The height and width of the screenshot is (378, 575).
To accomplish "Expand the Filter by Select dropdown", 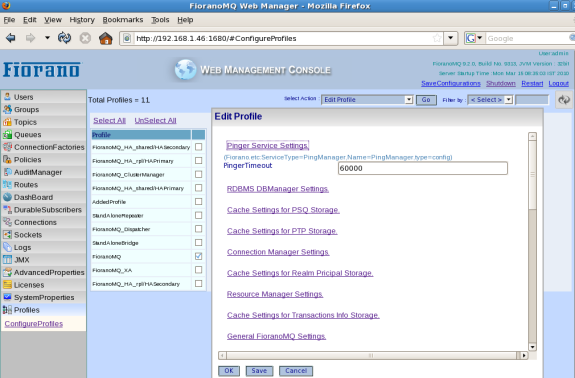I will tap(490, 100).
